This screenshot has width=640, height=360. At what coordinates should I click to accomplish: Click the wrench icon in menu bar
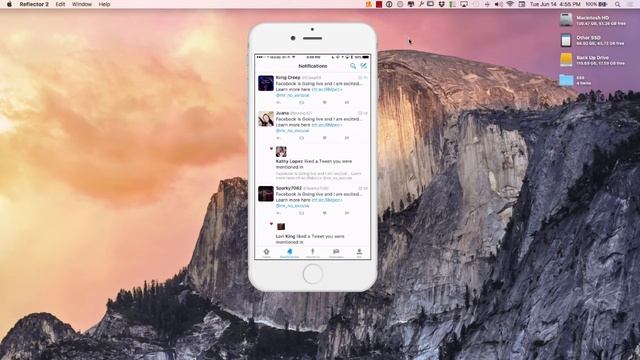click(x=421, y=4)
